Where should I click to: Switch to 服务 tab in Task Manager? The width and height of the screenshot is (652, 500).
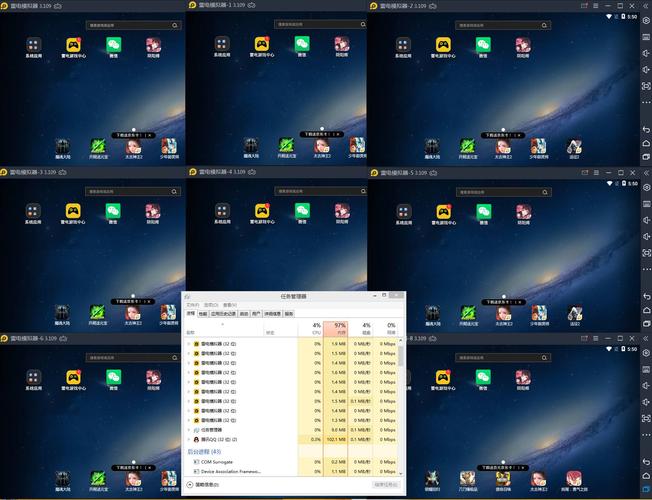pos(289,314)
